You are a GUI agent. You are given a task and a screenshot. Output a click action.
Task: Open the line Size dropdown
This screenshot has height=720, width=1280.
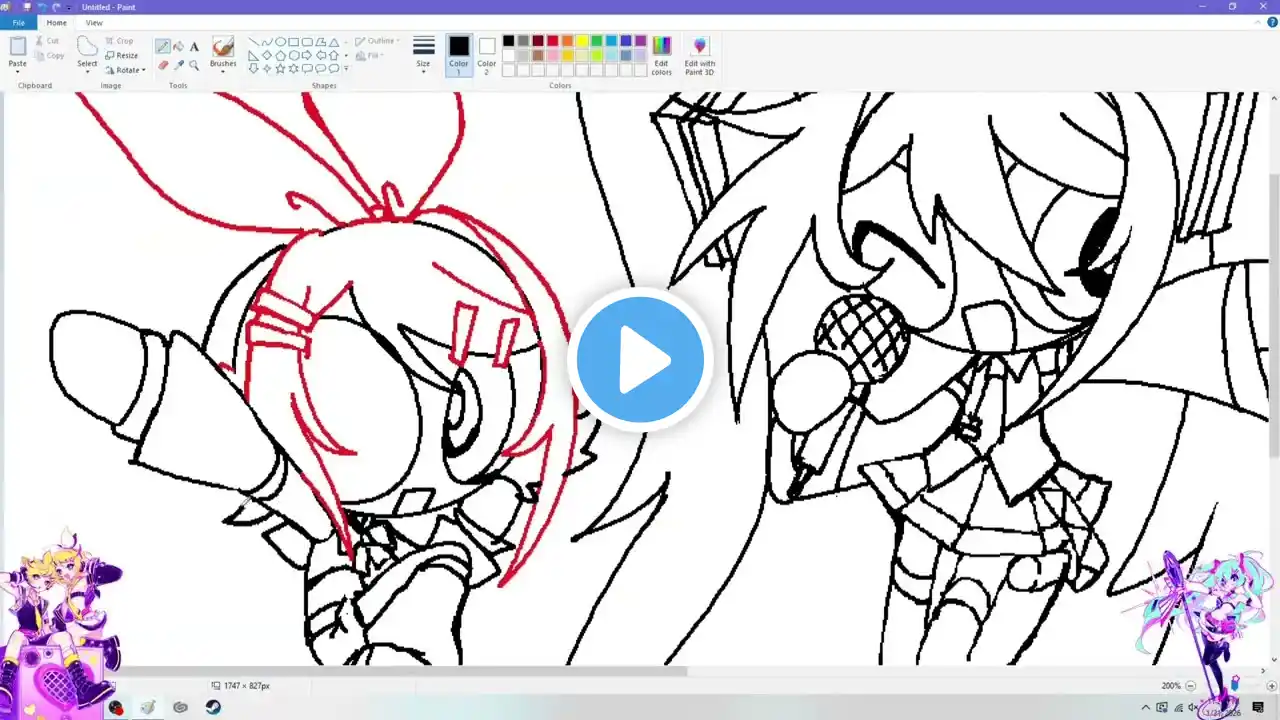(x=423, y=55)
